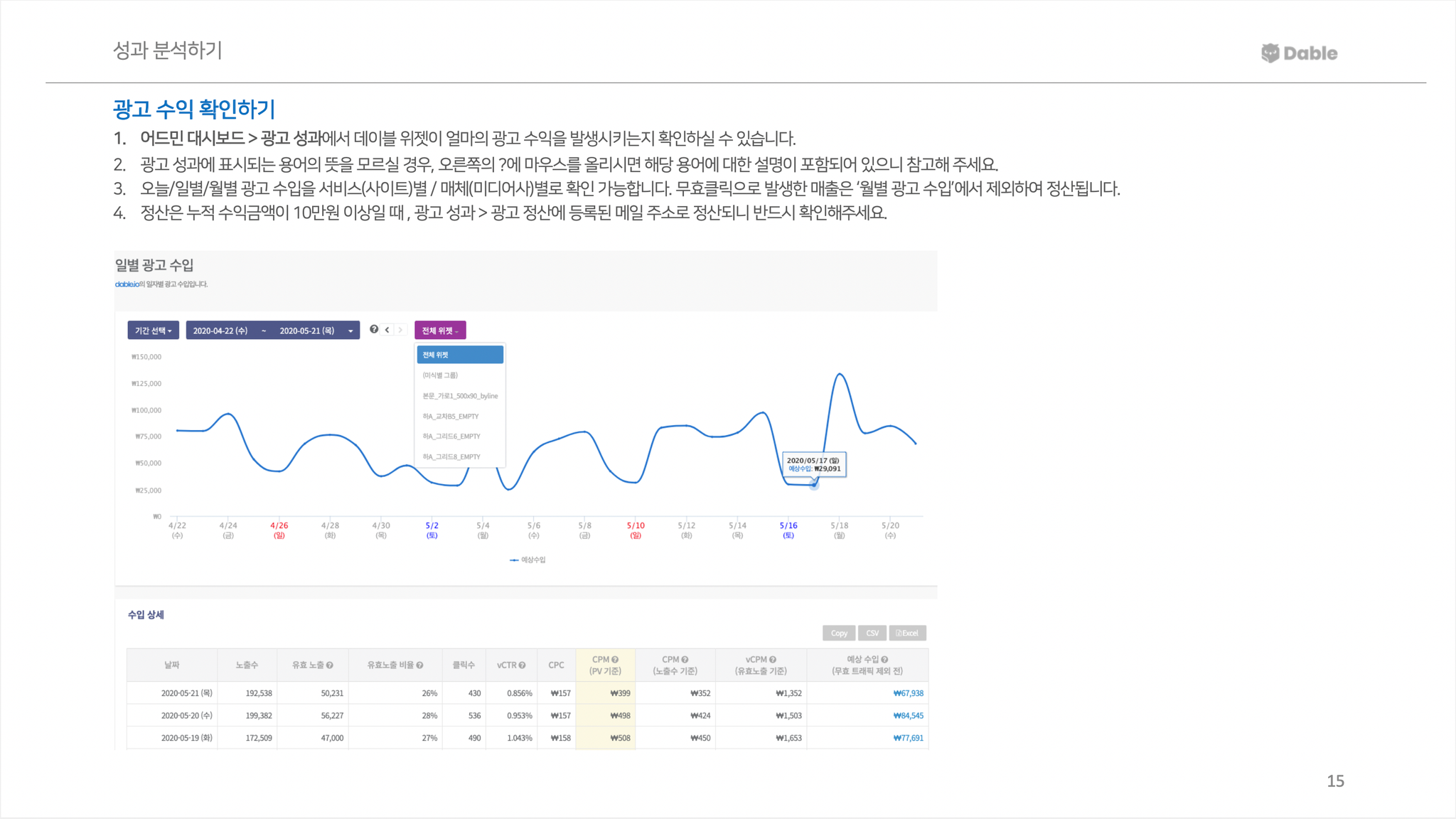Click help icon next to 유효노출 비율 header
This screenshot has height=819, width=1456.
coord(420,665)
